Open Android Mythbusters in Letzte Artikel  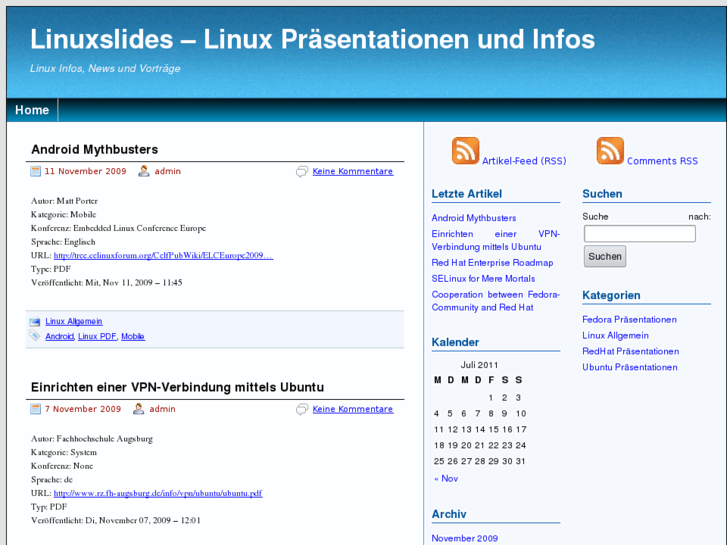pos(473,218)
